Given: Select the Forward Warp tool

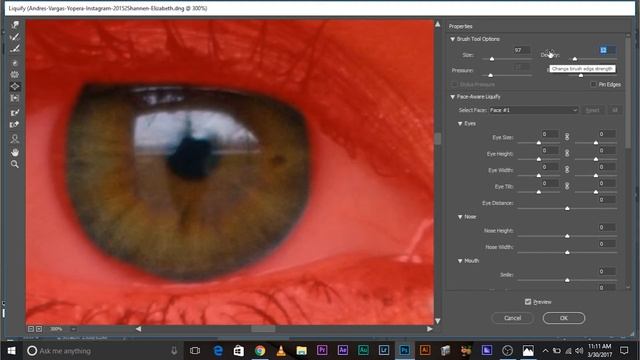Looking at the screenshot, I should point(15,25).
